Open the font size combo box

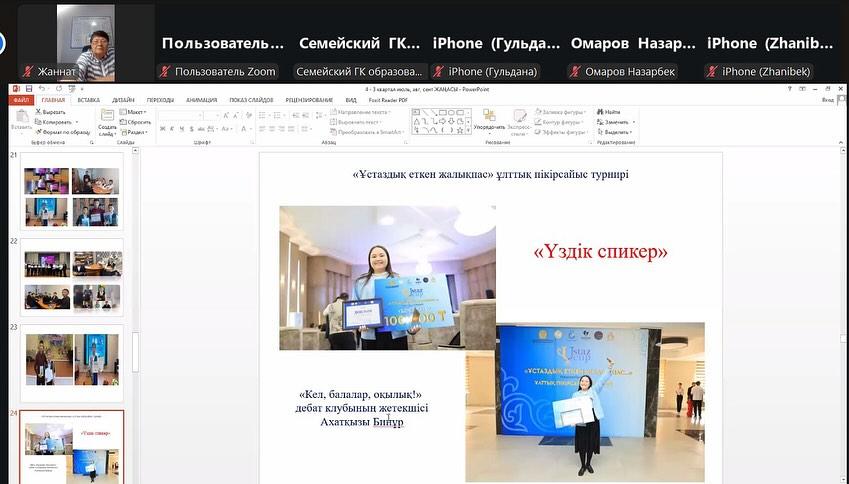212,115
